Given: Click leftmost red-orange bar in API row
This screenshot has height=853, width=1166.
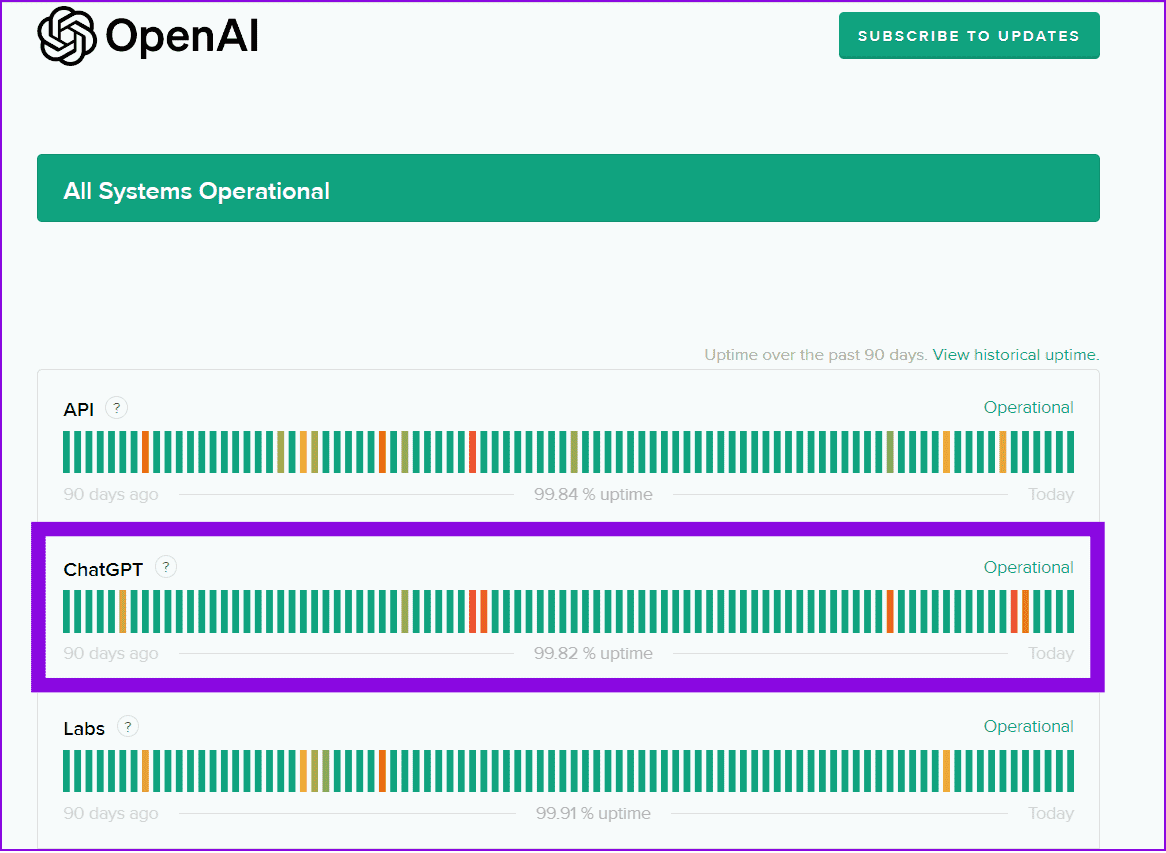Looking at the screenshot, I should pyautogui.click(x=145, y=451).
